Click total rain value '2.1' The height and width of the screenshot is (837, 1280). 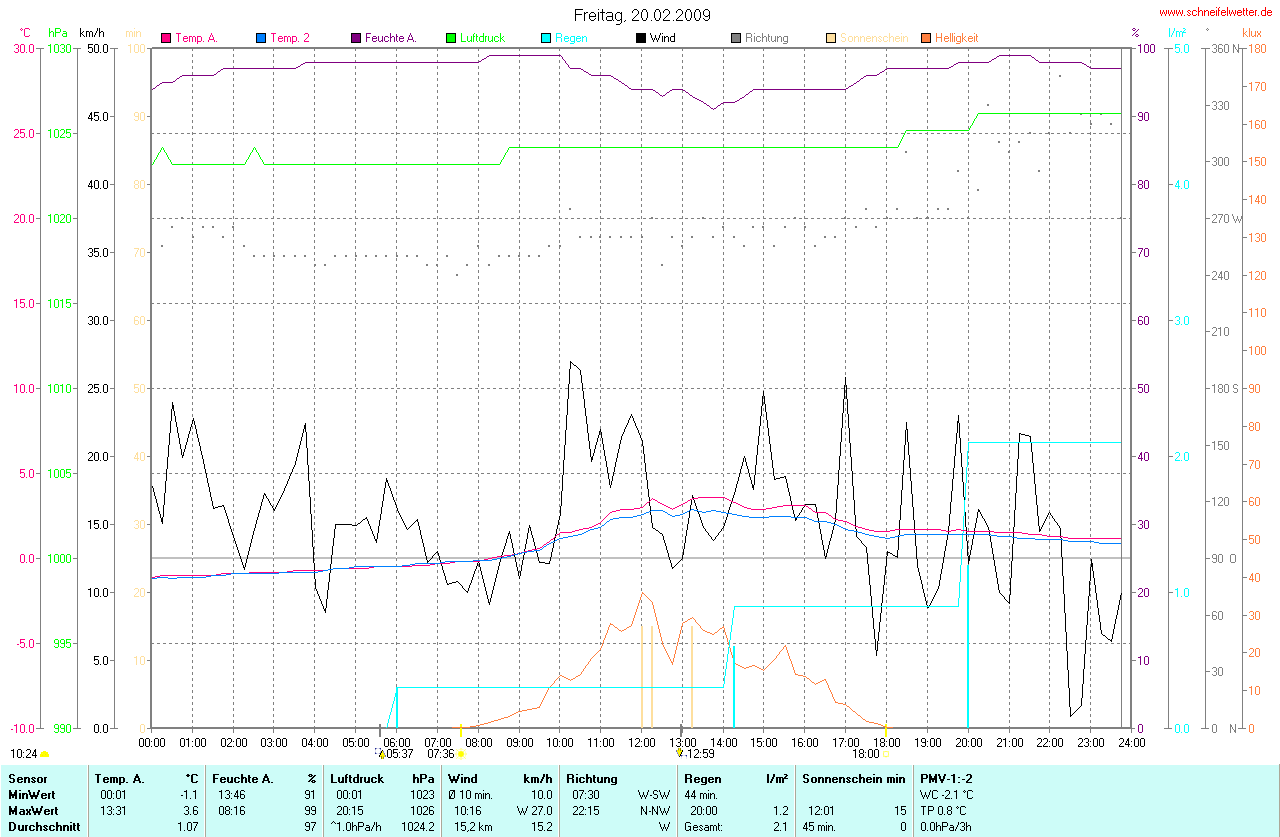pos(779,827)
